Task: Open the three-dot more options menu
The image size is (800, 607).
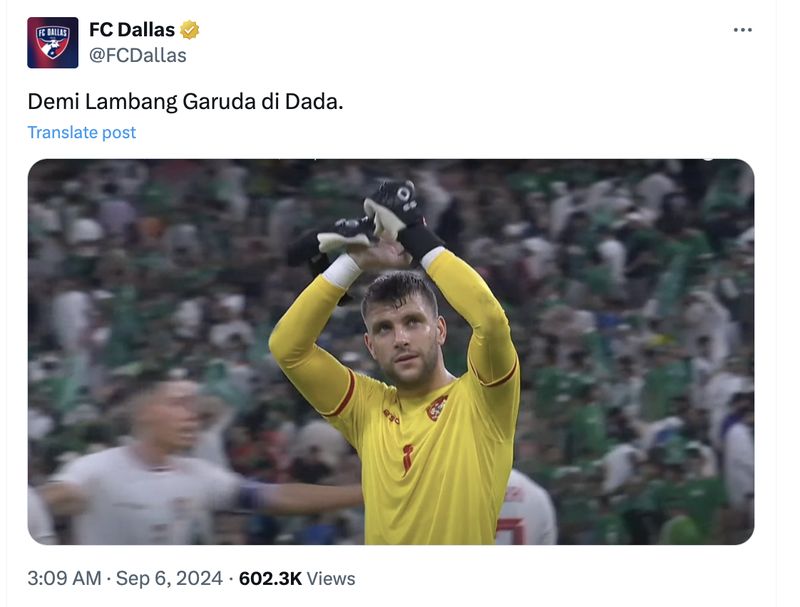Action: (x=742, y=30)
